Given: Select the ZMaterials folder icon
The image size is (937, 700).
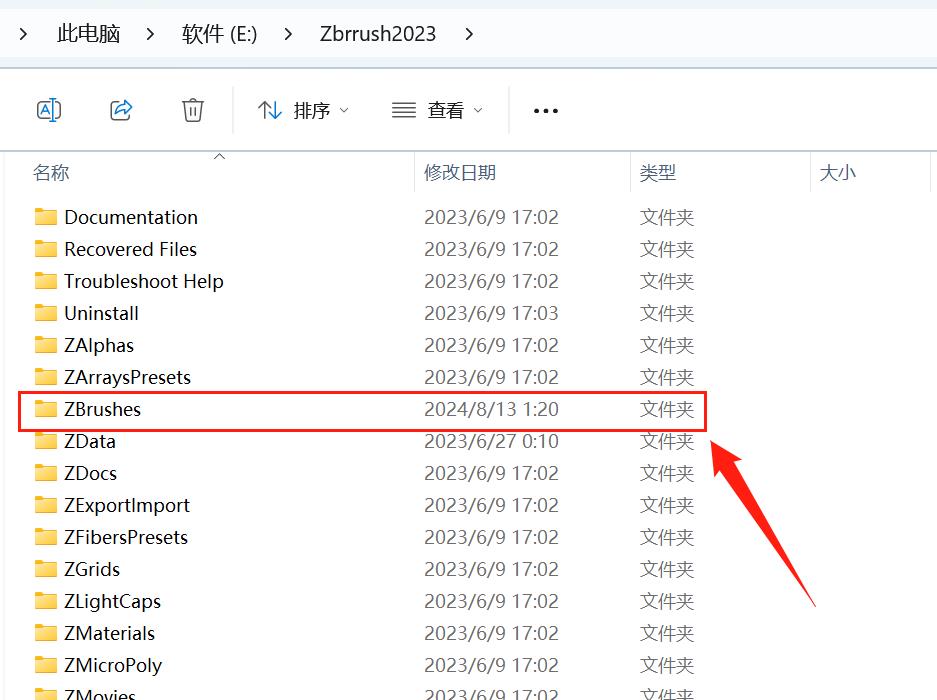Looking at the screenshot, I should (46, 633).
